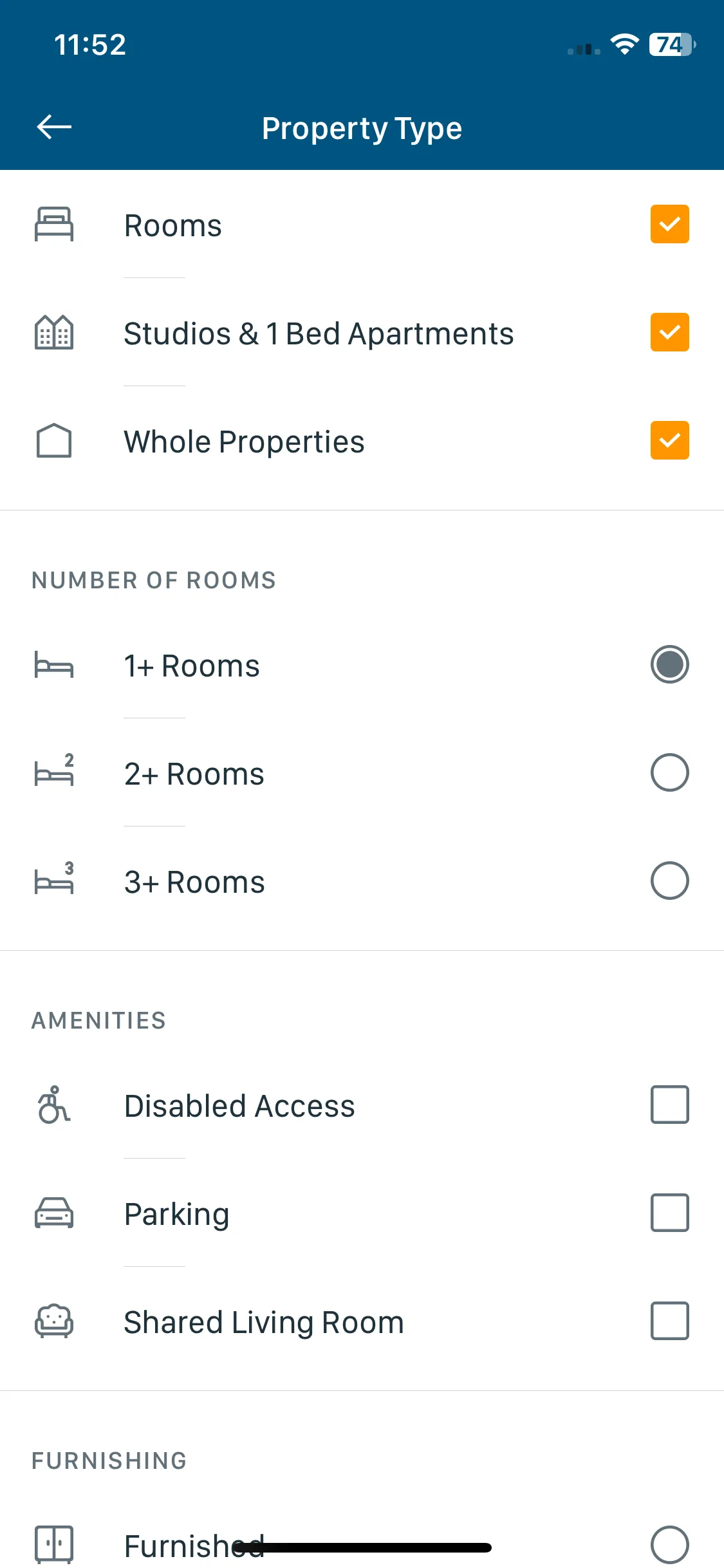Enable the Disabled Access checkbox
Image resolution: width=724 pixels, height=1568 pixels.
point(669,1105)
